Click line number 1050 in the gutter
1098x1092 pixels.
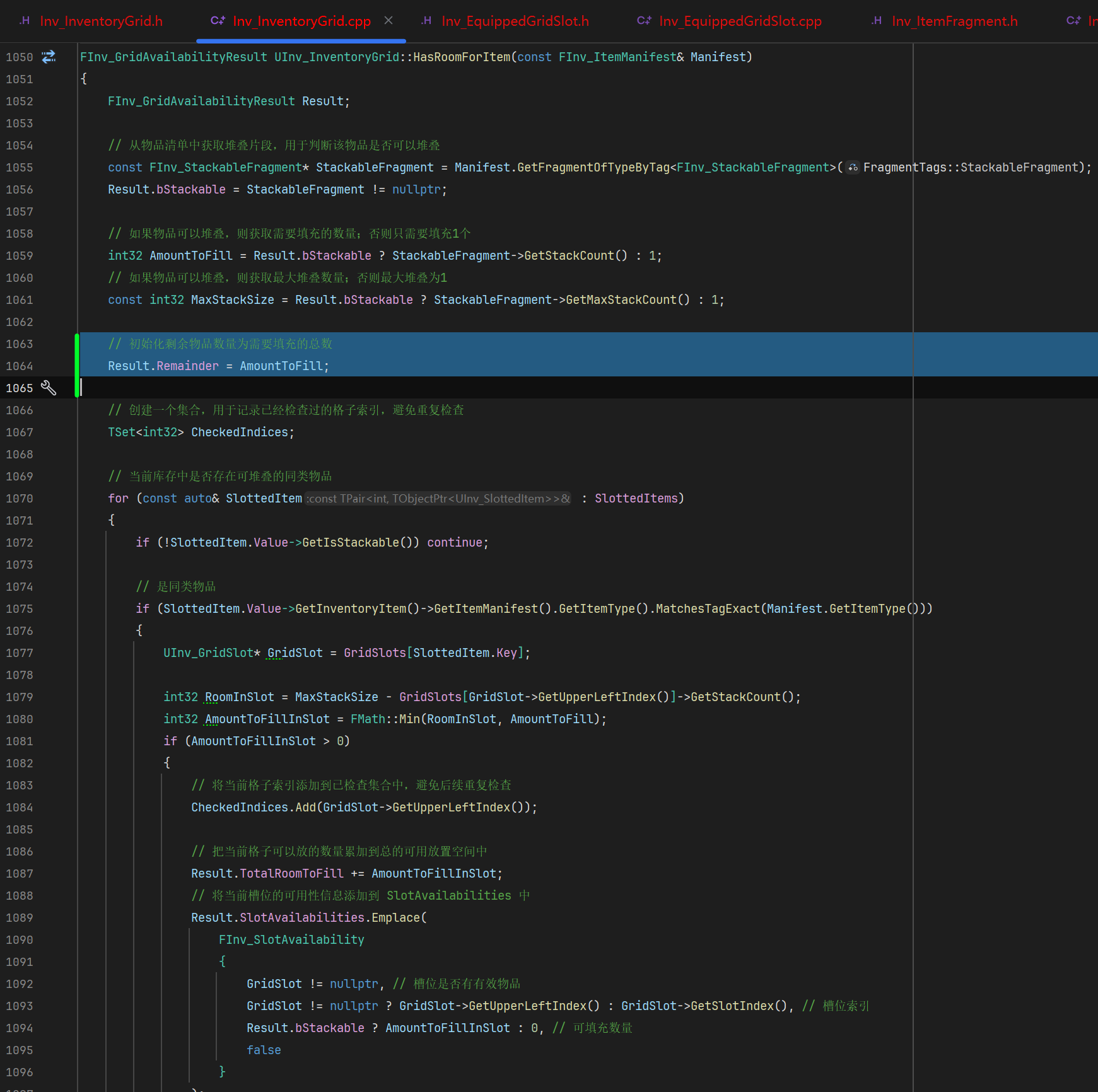tap(19, 57)
